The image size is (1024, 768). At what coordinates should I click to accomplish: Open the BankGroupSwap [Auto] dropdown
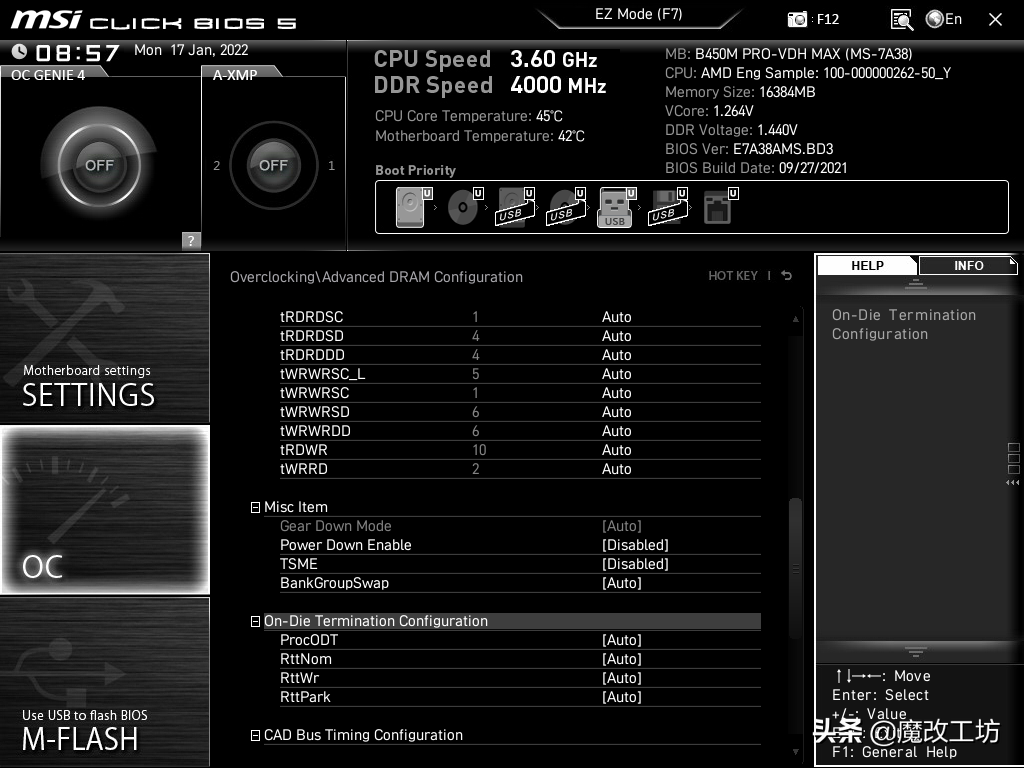622,583
